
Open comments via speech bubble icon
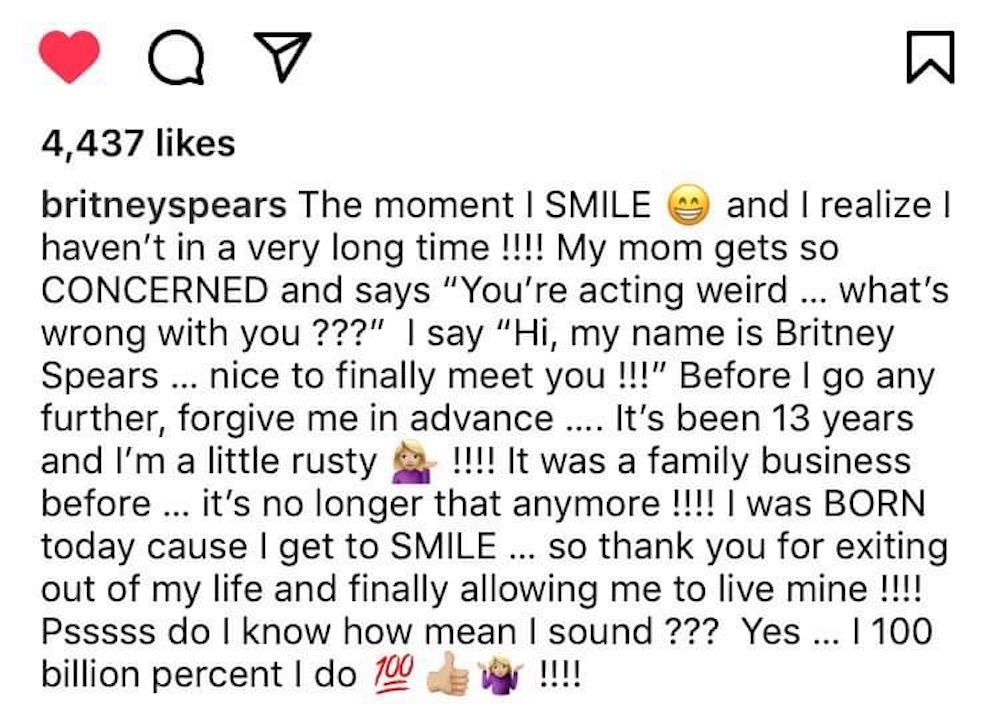pos(177,57)
